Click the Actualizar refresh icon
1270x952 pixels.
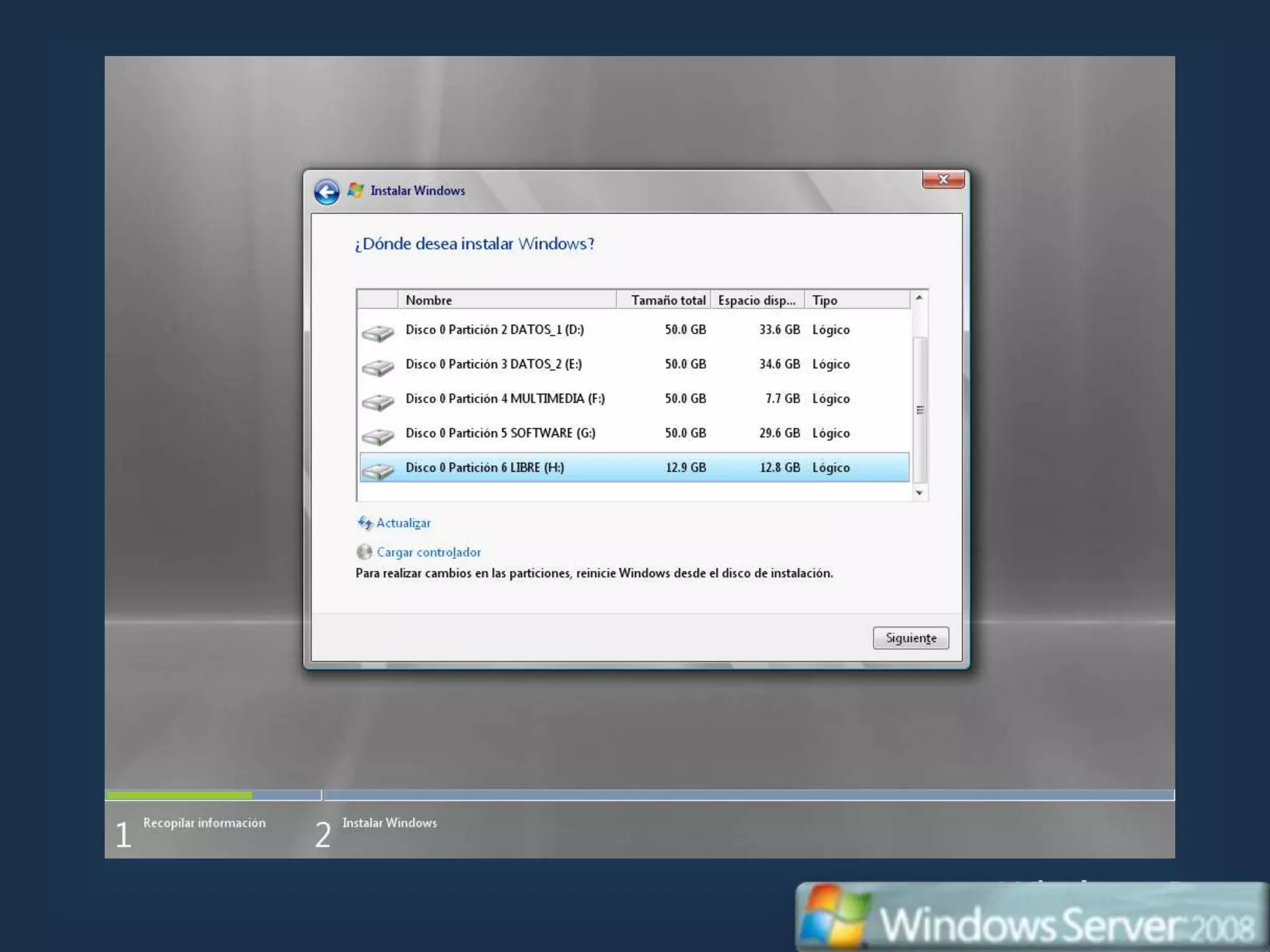point(365,523)
